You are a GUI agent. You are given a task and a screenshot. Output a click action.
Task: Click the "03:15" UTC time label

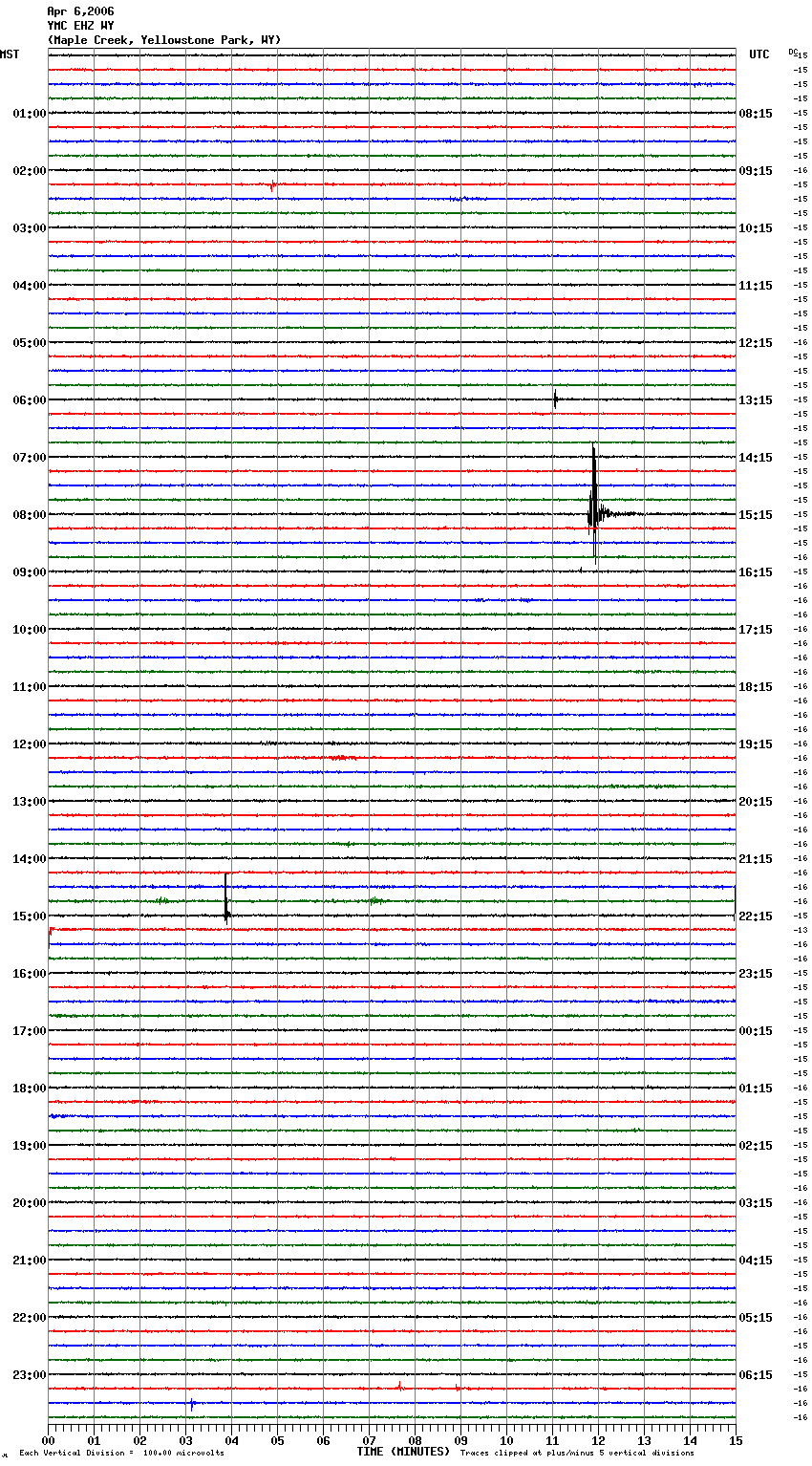(756, 1203)
